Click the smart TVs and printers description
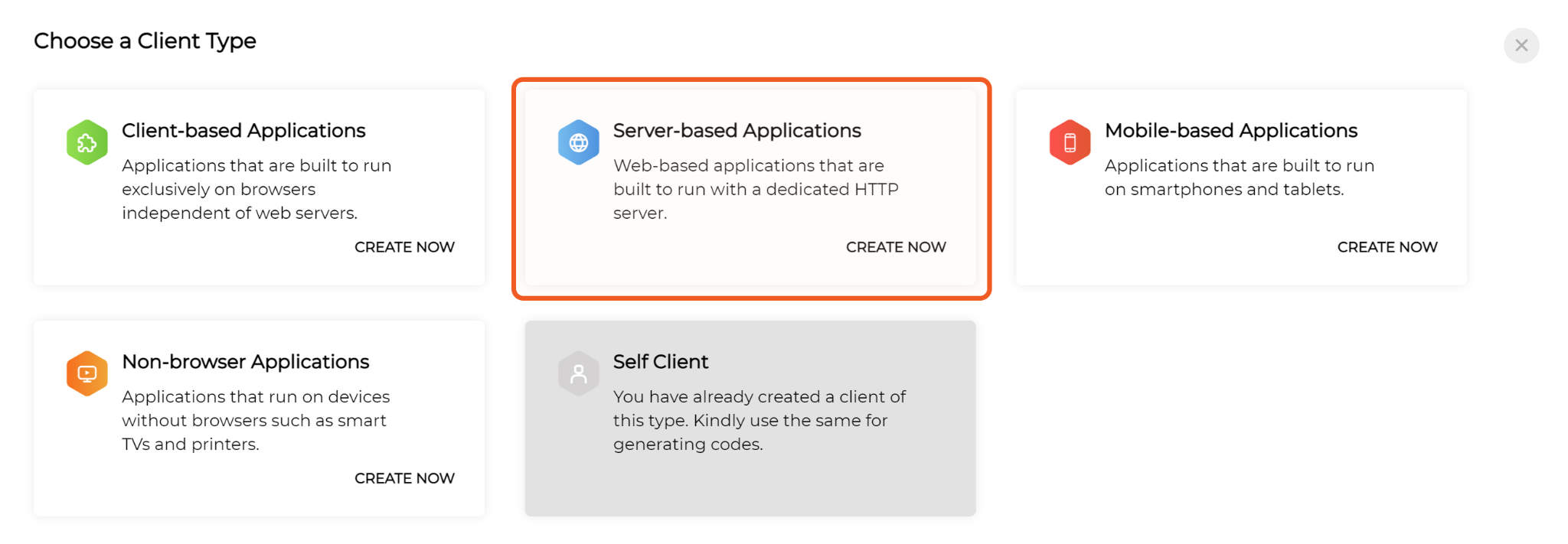The width and height of the screenshot is (1568, 544). tap(255, 420)
